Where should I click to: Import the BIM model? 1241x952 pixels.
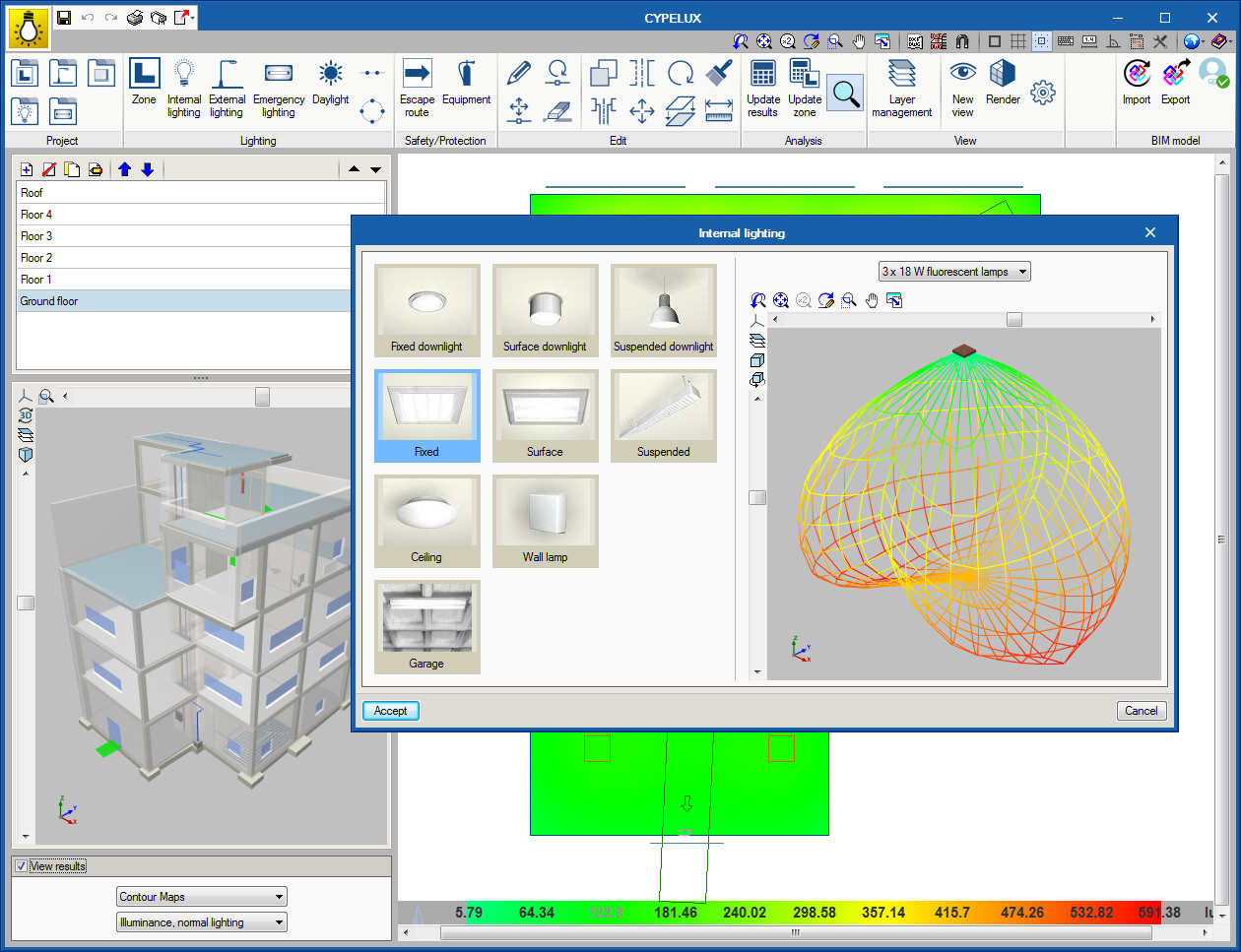[1137, 83]
